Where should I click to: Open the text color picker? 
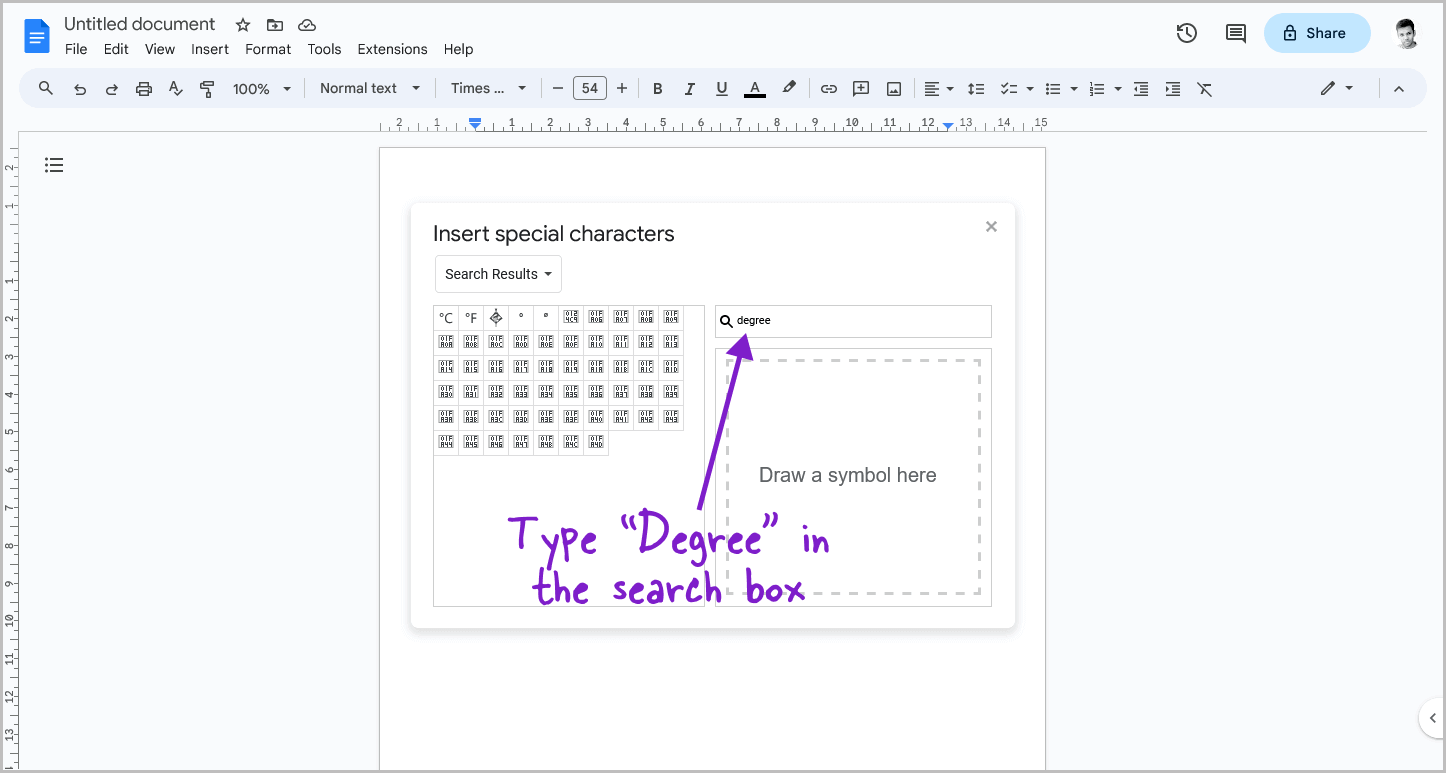[754, 88]
